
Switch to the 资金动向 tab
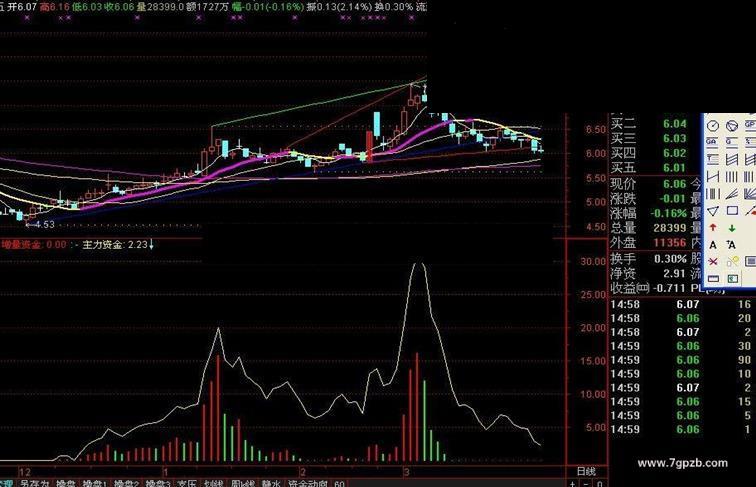pyautogui.click(x=308, y=483)
